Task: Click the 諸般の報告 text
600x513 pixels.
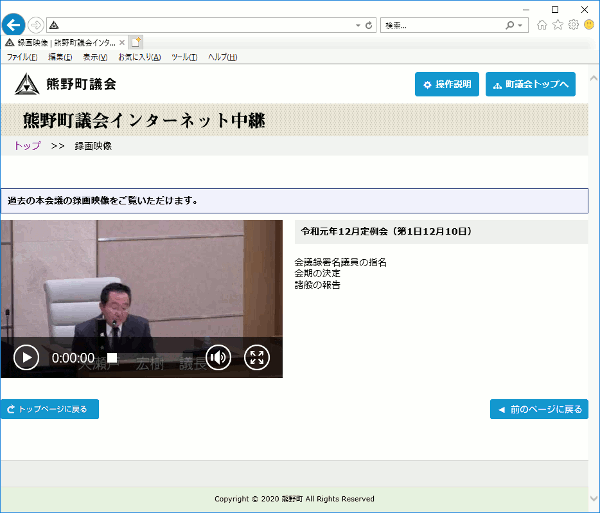Action: click(x=318, y=285)
